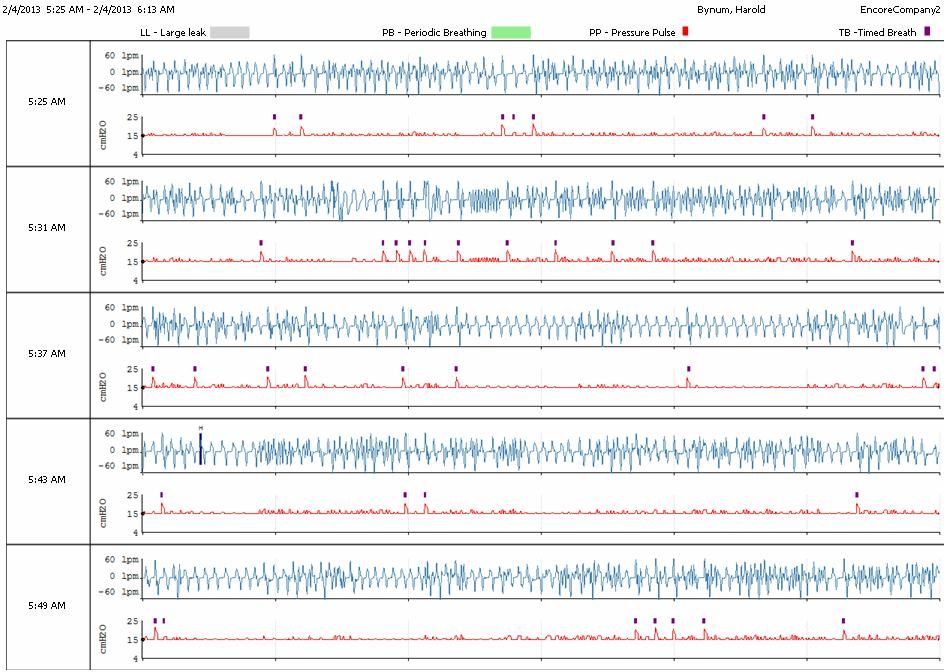Select the 5:37 AM time row label
This screenshot has width=944, height=672.
47,354
